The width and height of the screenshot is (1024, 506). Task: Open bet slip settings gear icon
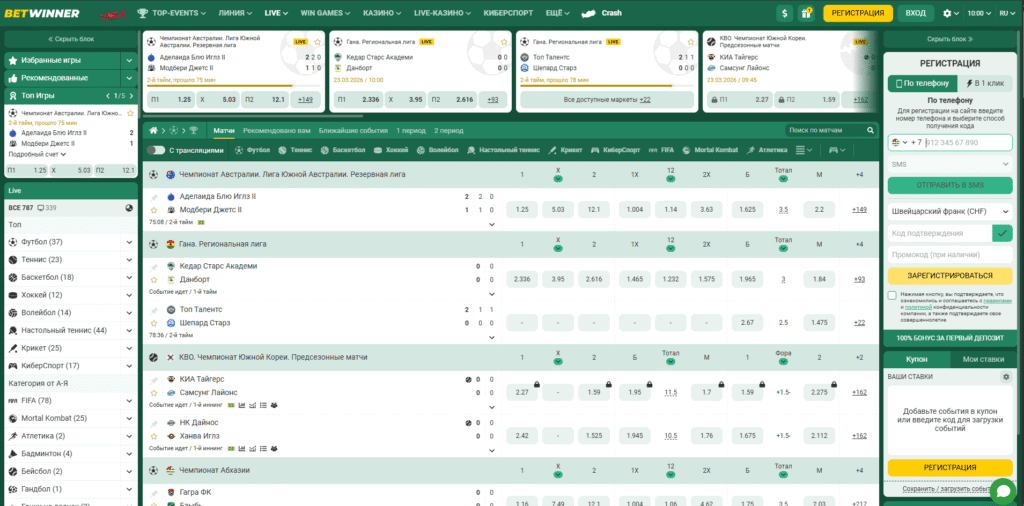(x=1006, y=377)
